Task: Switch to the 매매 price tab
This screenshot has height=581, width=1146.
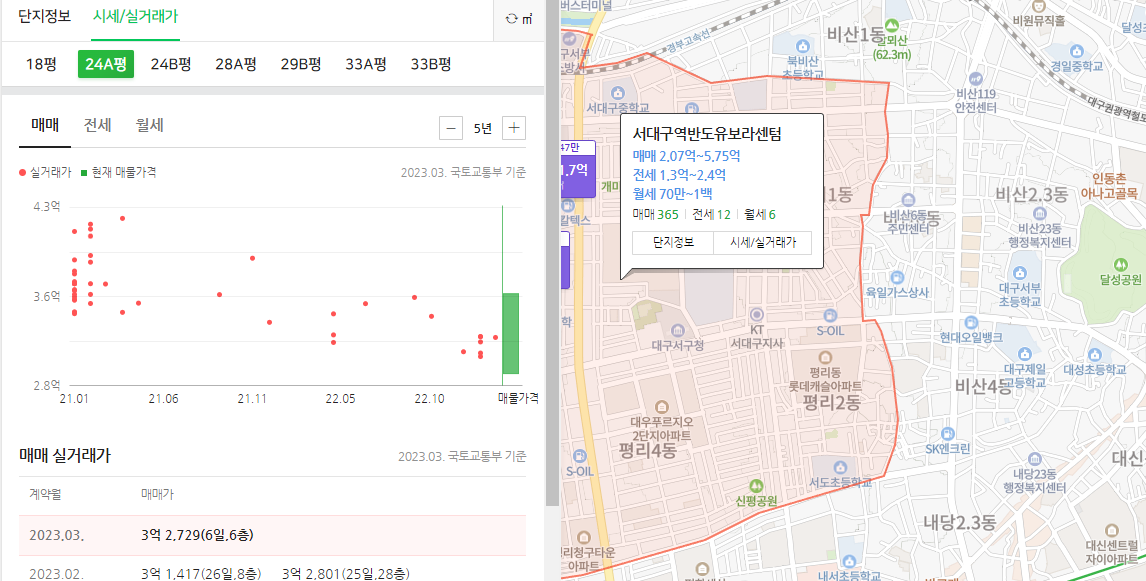Action: click(x=45, y=125)
